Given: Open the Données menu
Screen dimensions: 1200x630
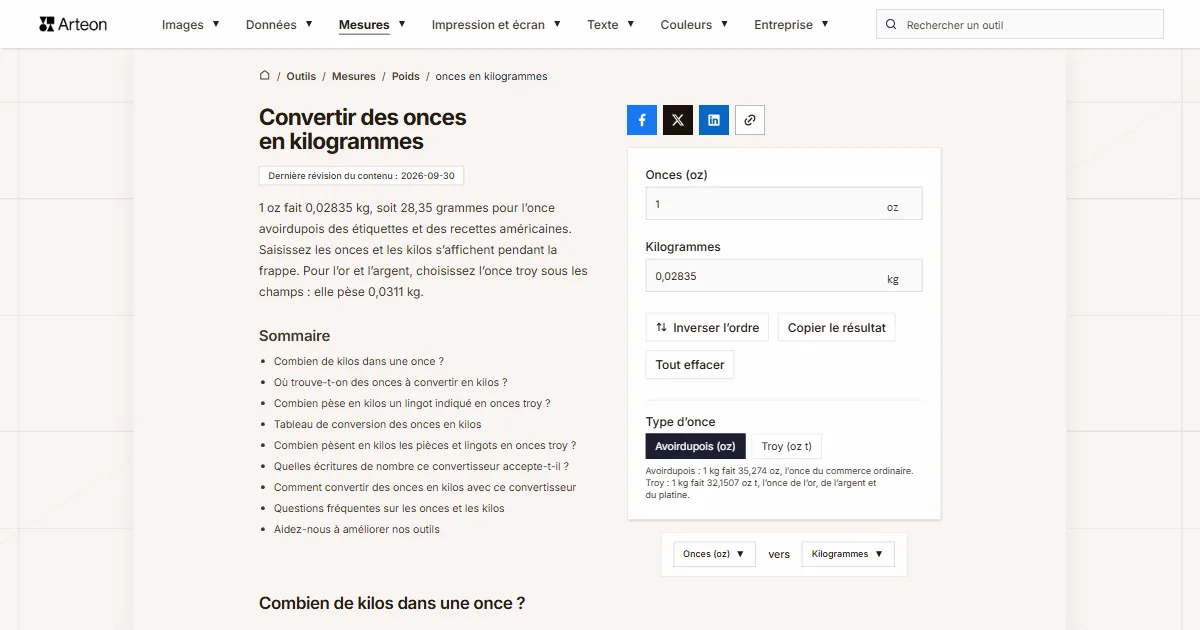Looking at the screenshot, I should click(x=279, y=25).
